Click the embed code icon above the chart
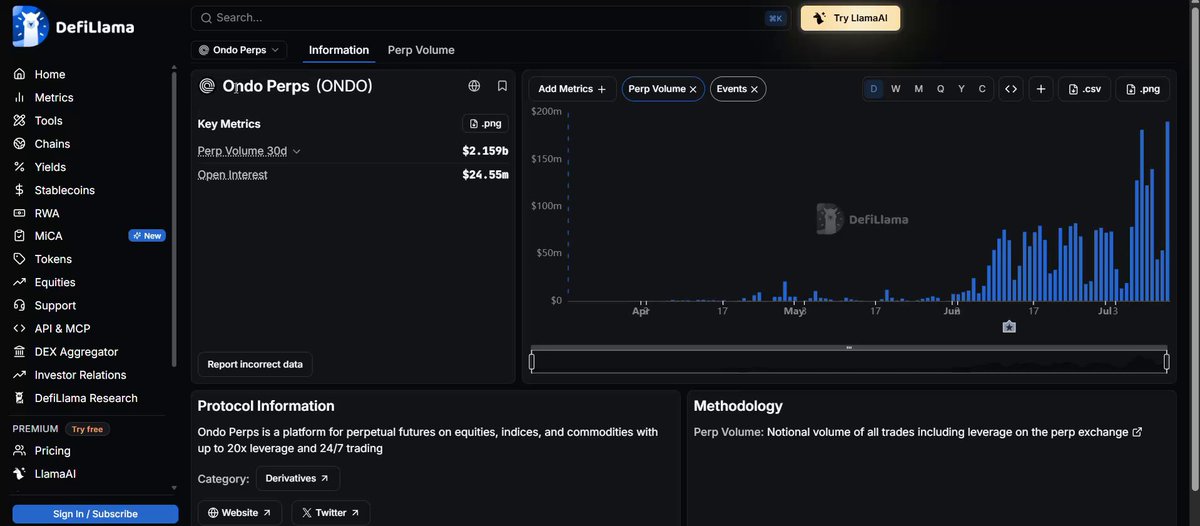 (x=1011, y=89)
